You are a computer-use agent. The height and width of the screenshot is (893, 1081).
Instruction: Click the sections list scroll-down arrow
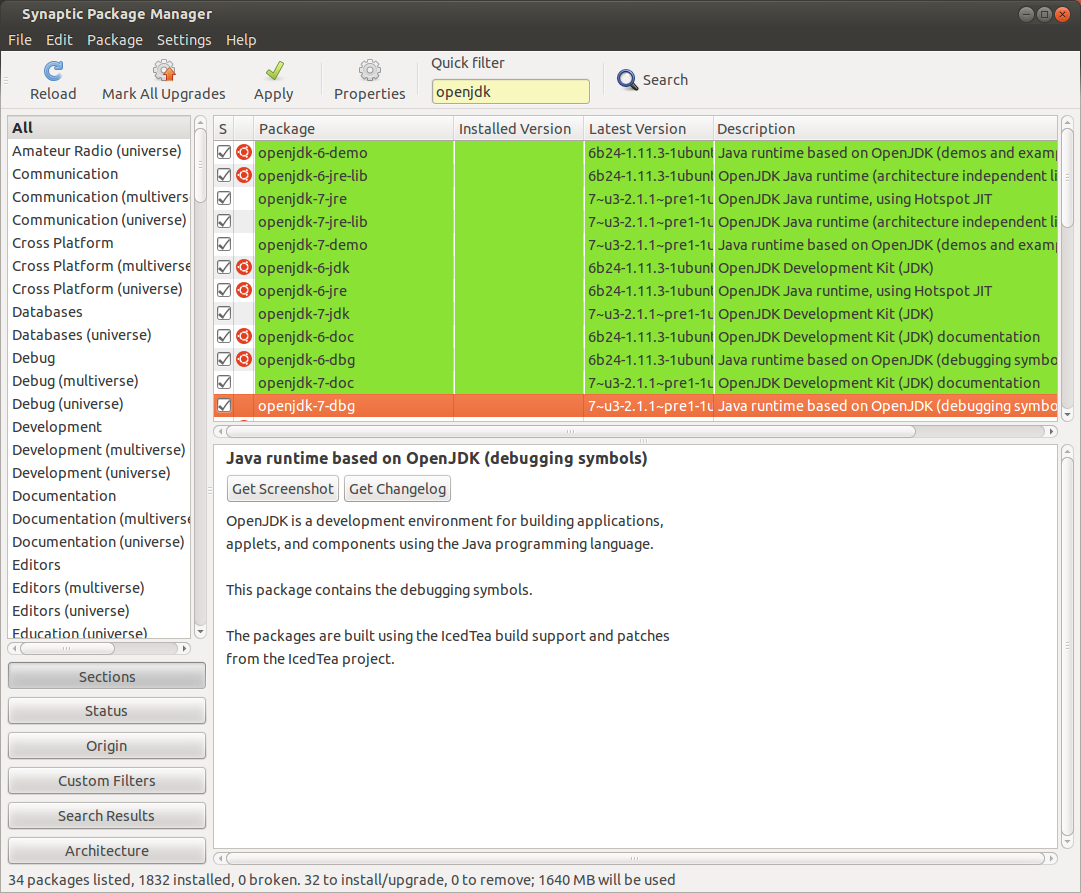click(200, 632)
